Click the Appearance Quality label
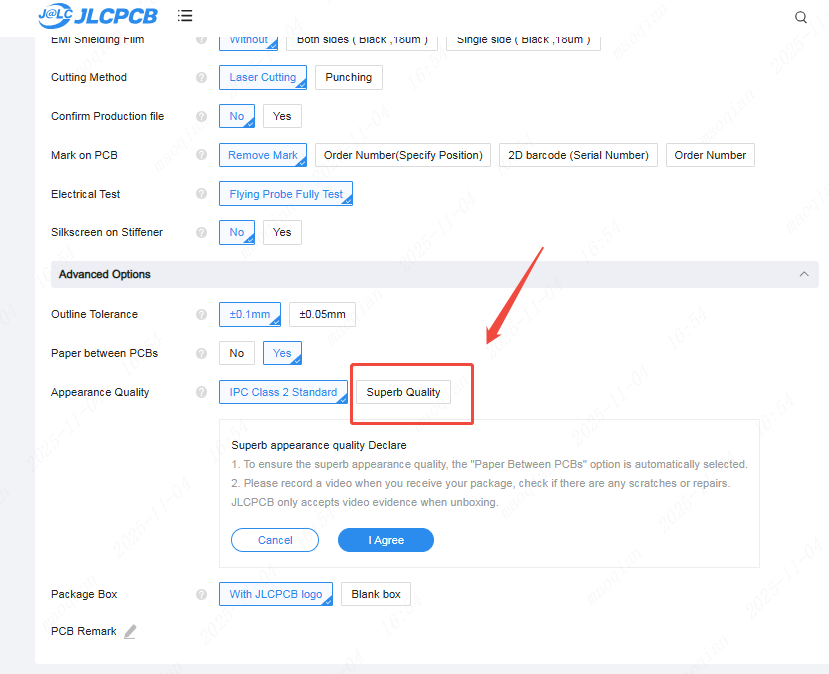 (100, 392)
